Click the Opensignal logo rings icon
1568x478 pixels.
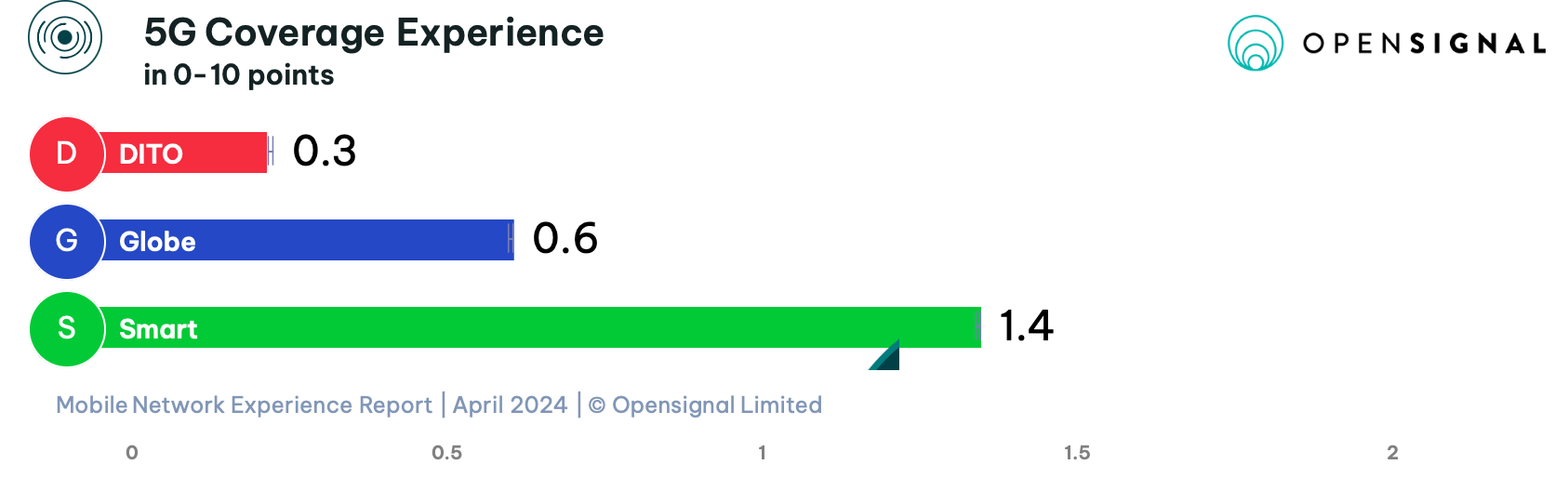1256,44
